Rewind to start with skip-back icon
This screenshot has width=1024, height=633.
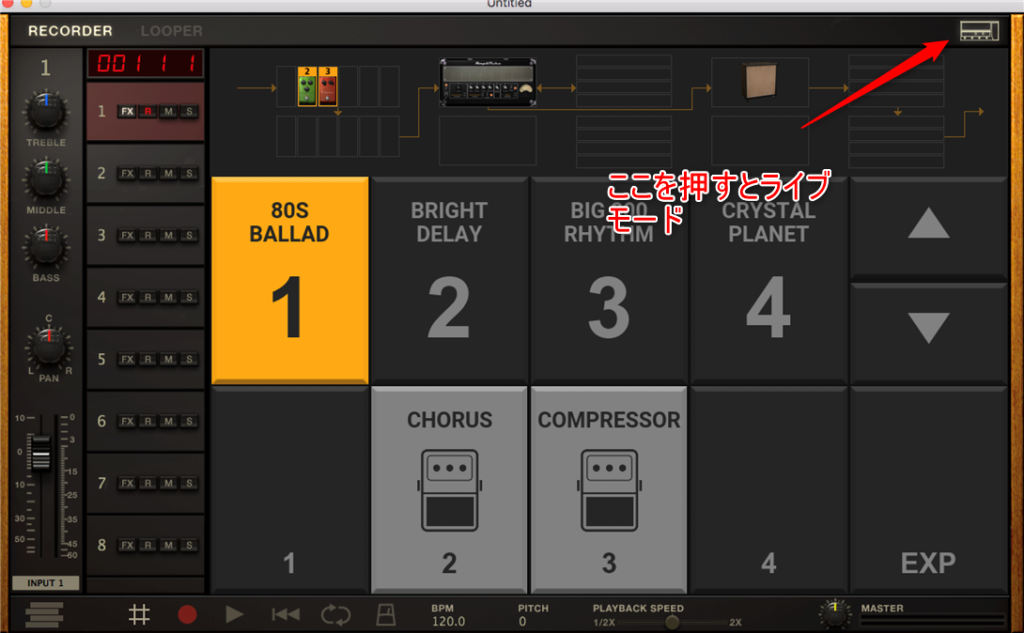coord(285,615)
